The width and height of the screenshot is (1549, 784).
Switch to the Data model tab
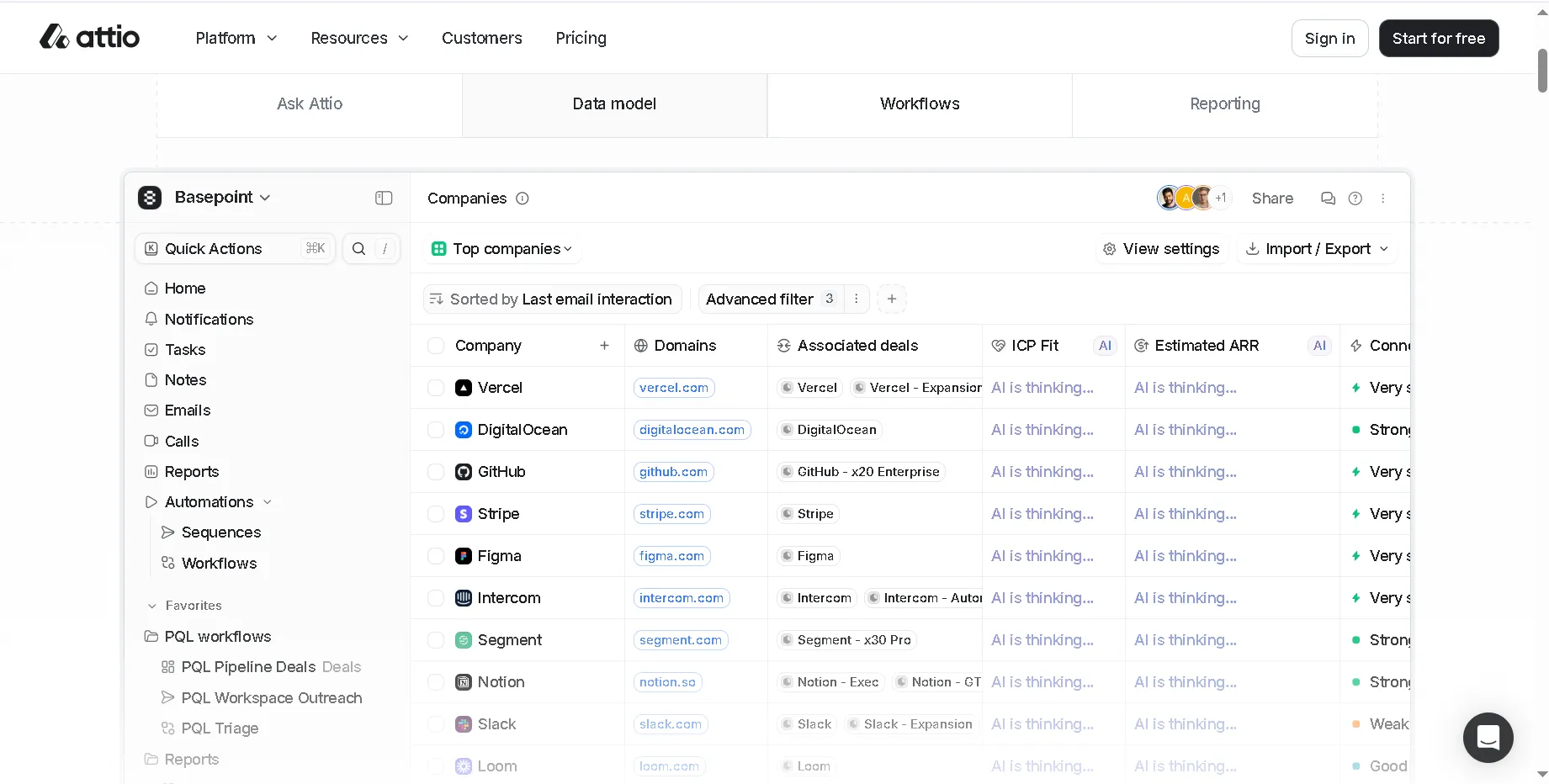tap(614, 103)
